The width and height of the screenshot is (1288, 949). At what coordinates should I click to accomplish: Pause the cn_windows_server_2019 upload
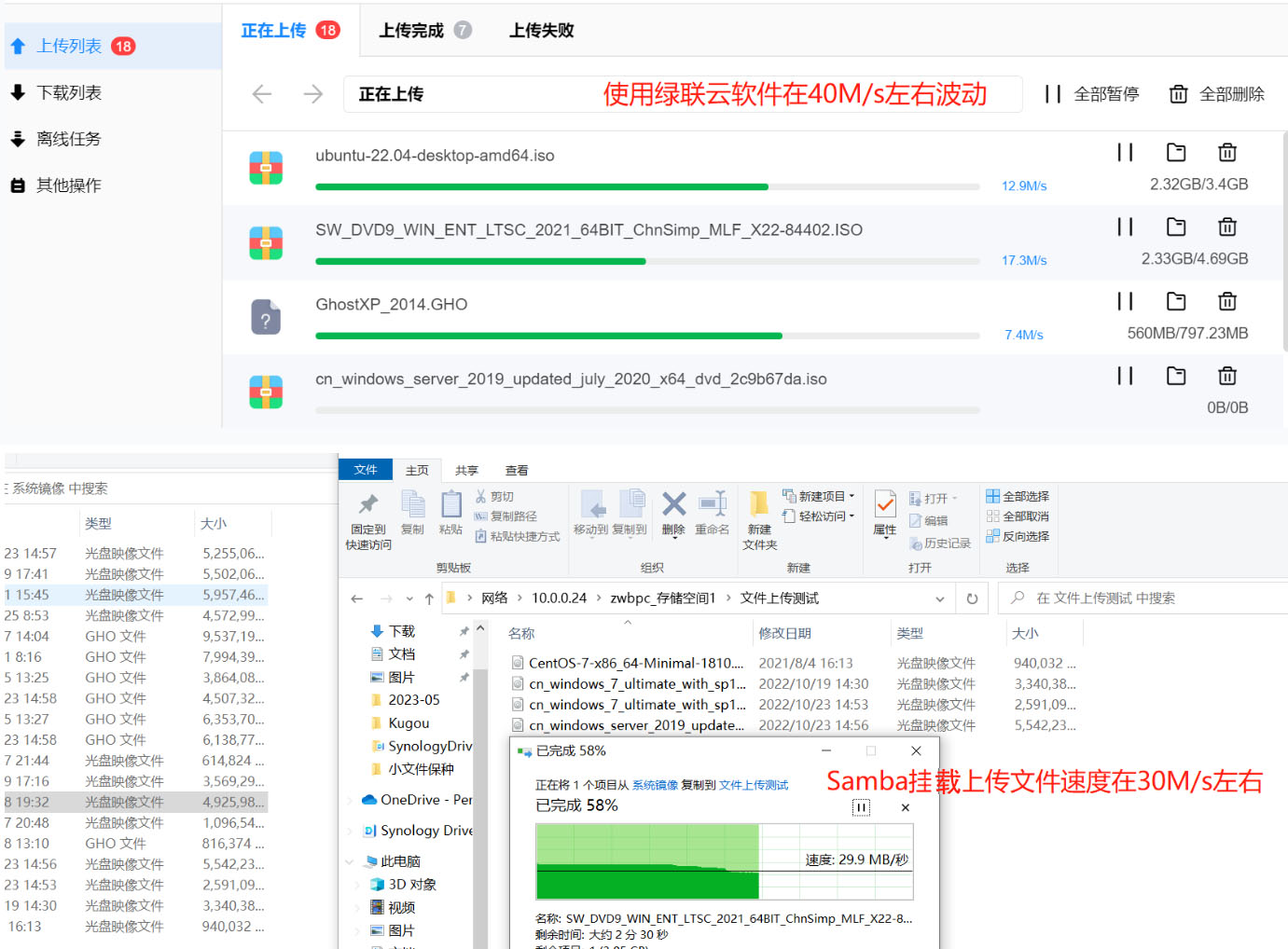point(1125,376)
